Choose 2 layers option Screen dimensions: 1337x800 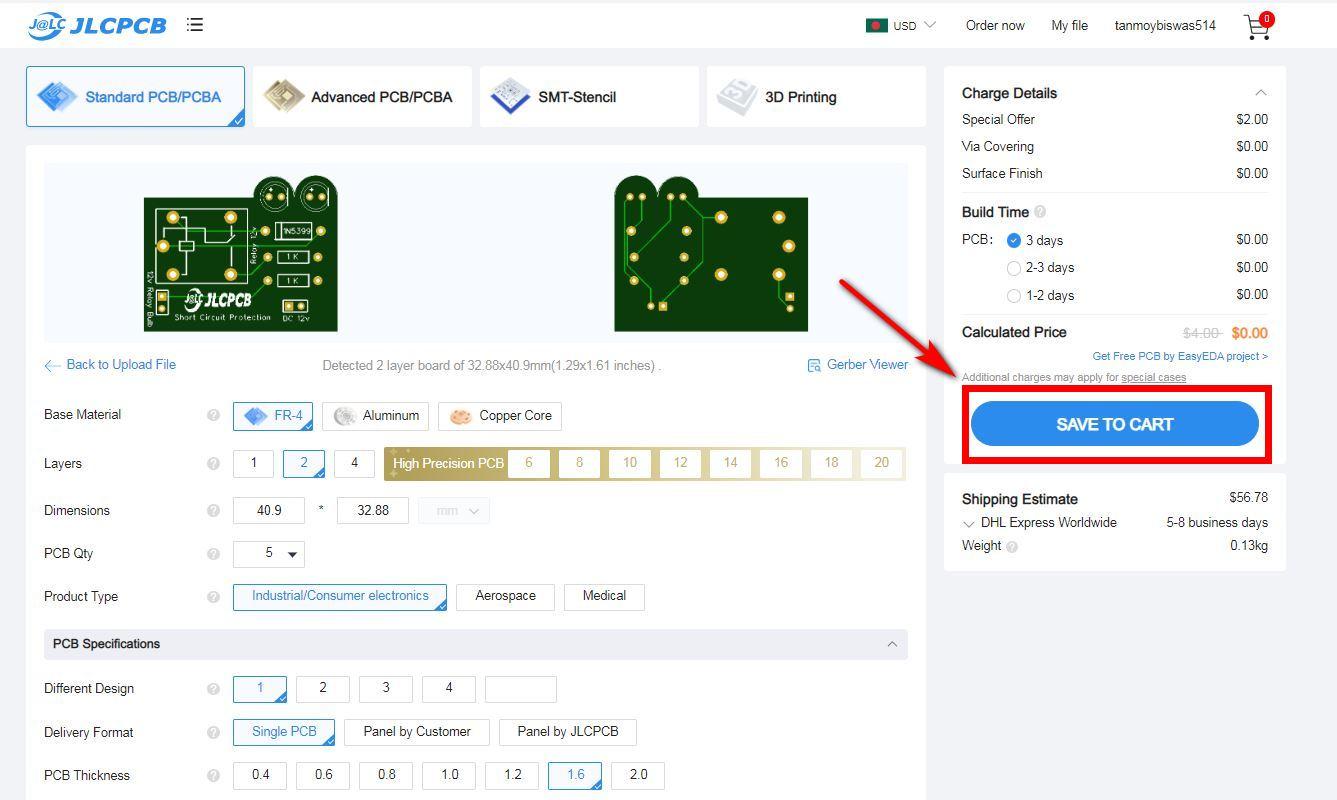303,463
